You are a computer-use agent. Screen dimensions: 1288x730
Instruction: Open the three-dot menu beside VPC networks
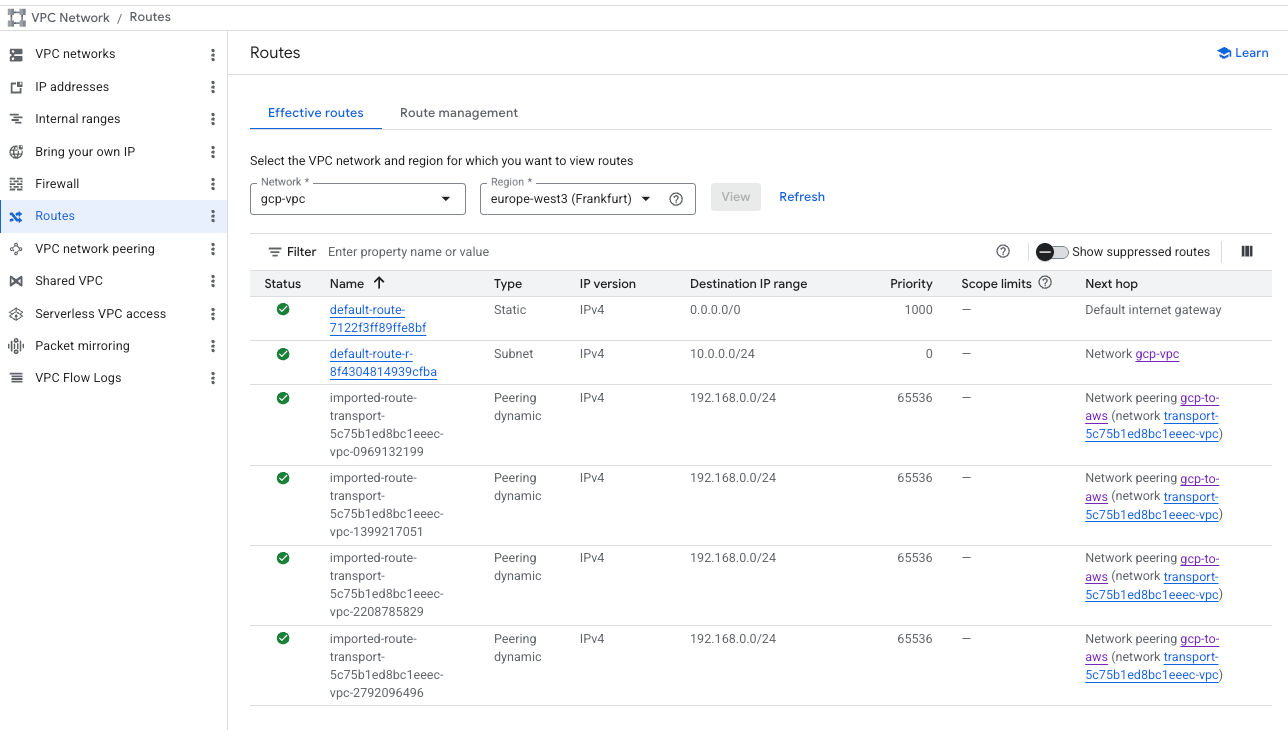(212, 54)
